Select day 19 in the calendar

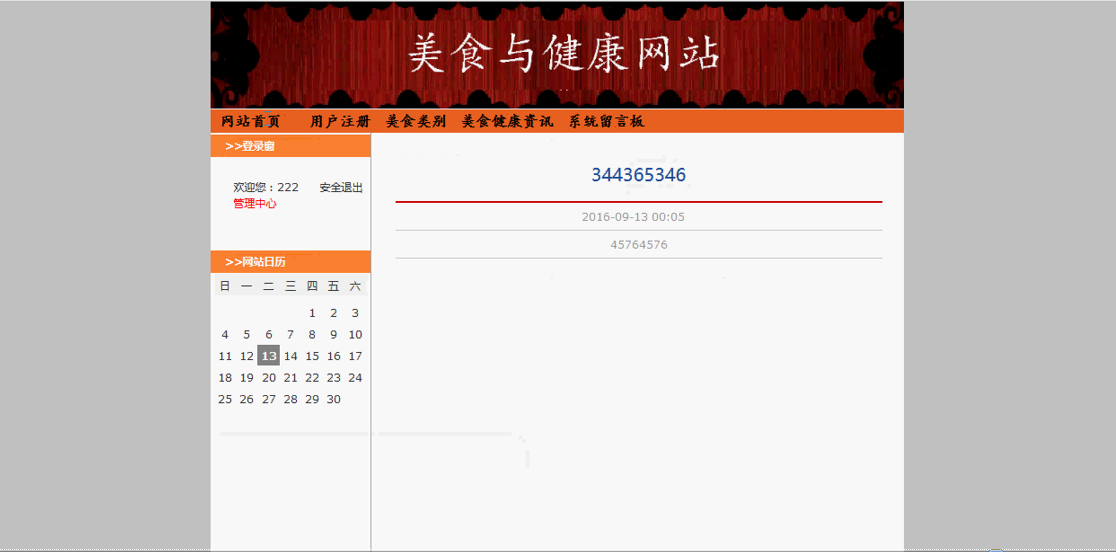(x=247, y=378)
